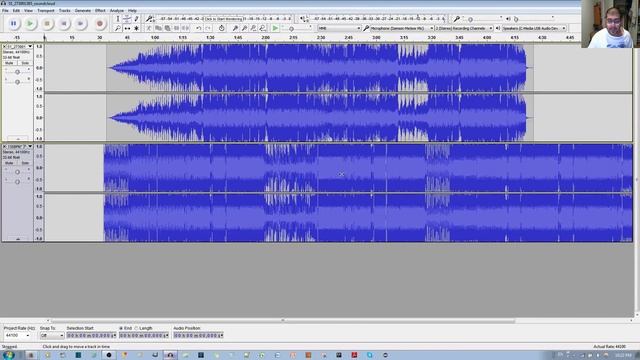Solo the second (bottom) track

click(x=24, y=163)
